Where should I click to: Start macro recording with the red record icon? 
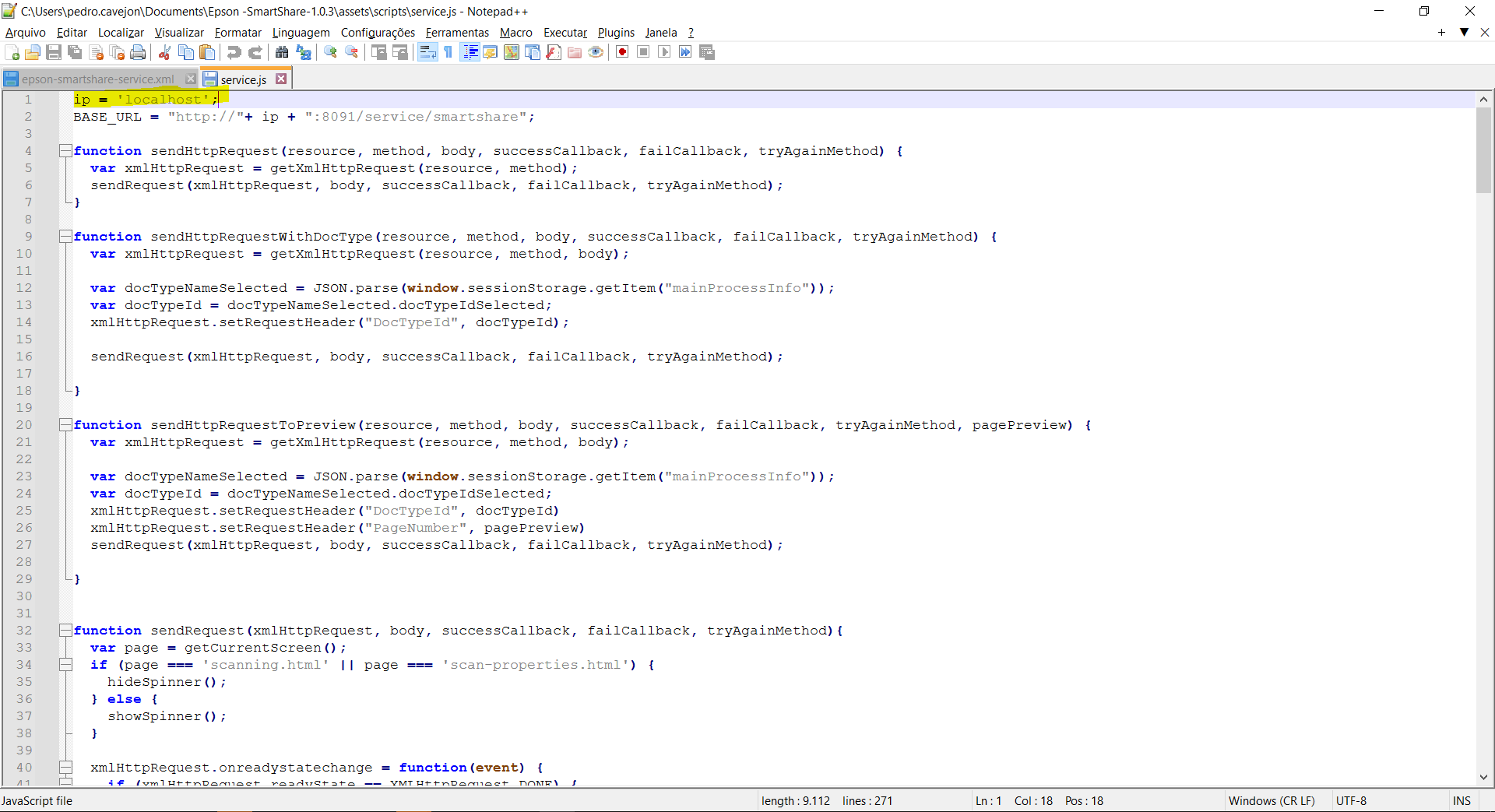pos(622,52)
